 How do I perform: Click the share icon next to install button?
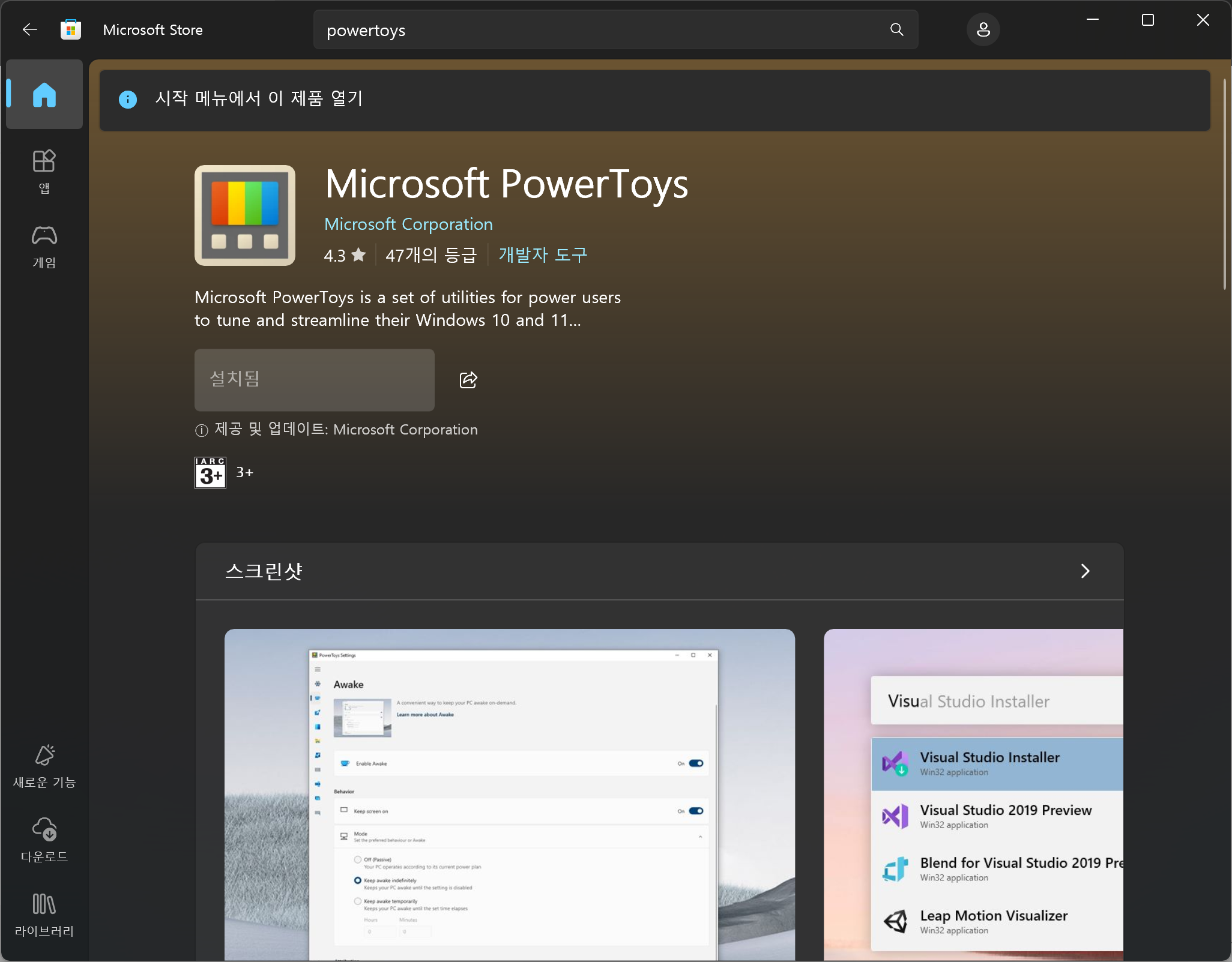(468, 380)
